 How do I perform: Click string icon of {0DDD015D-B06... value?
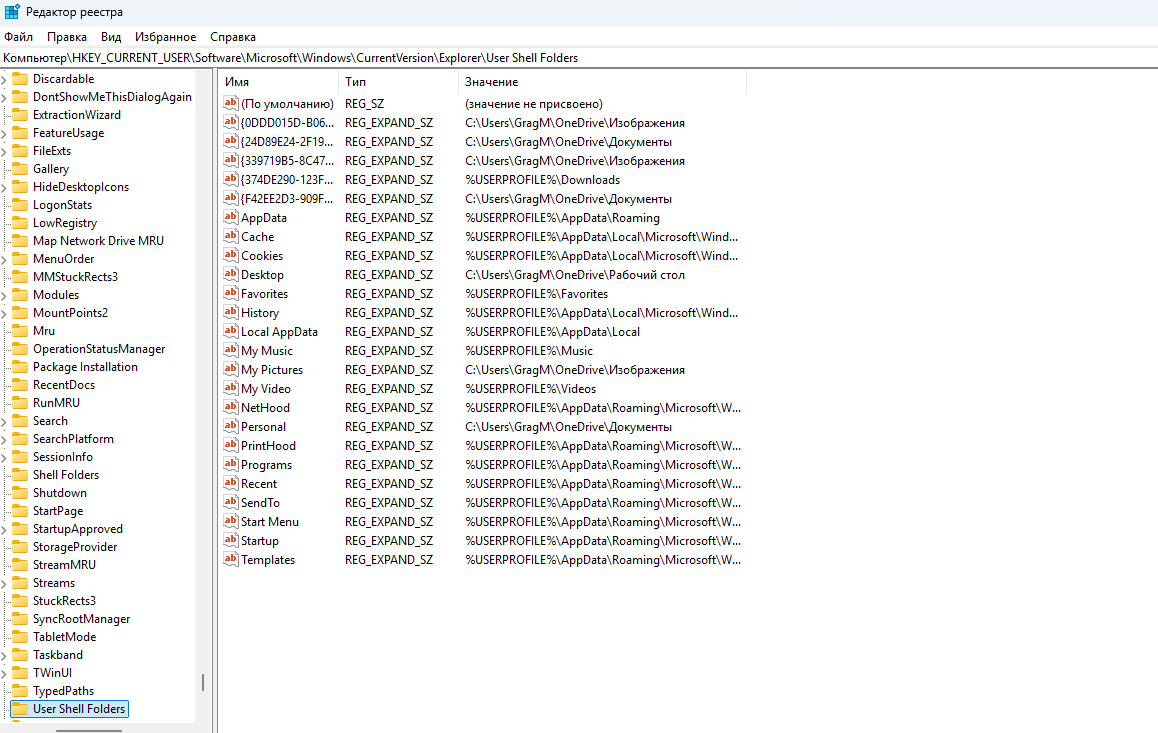pyautogui.click(x=230, y=123)
